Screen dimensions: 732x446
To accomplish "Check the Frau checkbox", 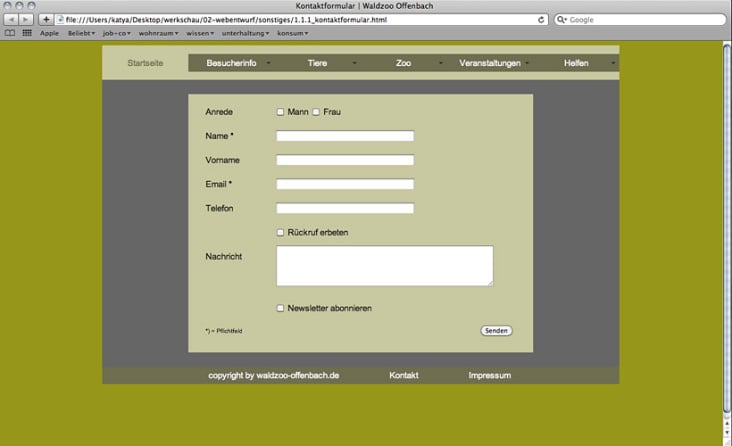I will tap(316, 112).
